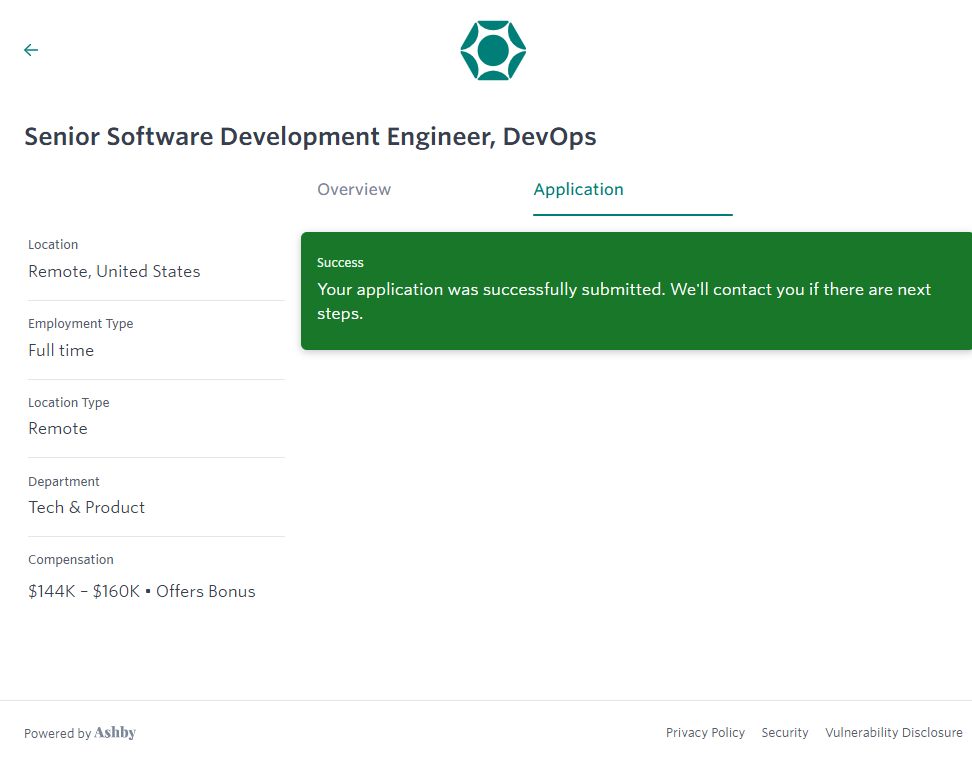The height and width of the screenshot is (767, 972).
Task: Click the 'Powered by' footer text
Action: [x=57, y=734]
